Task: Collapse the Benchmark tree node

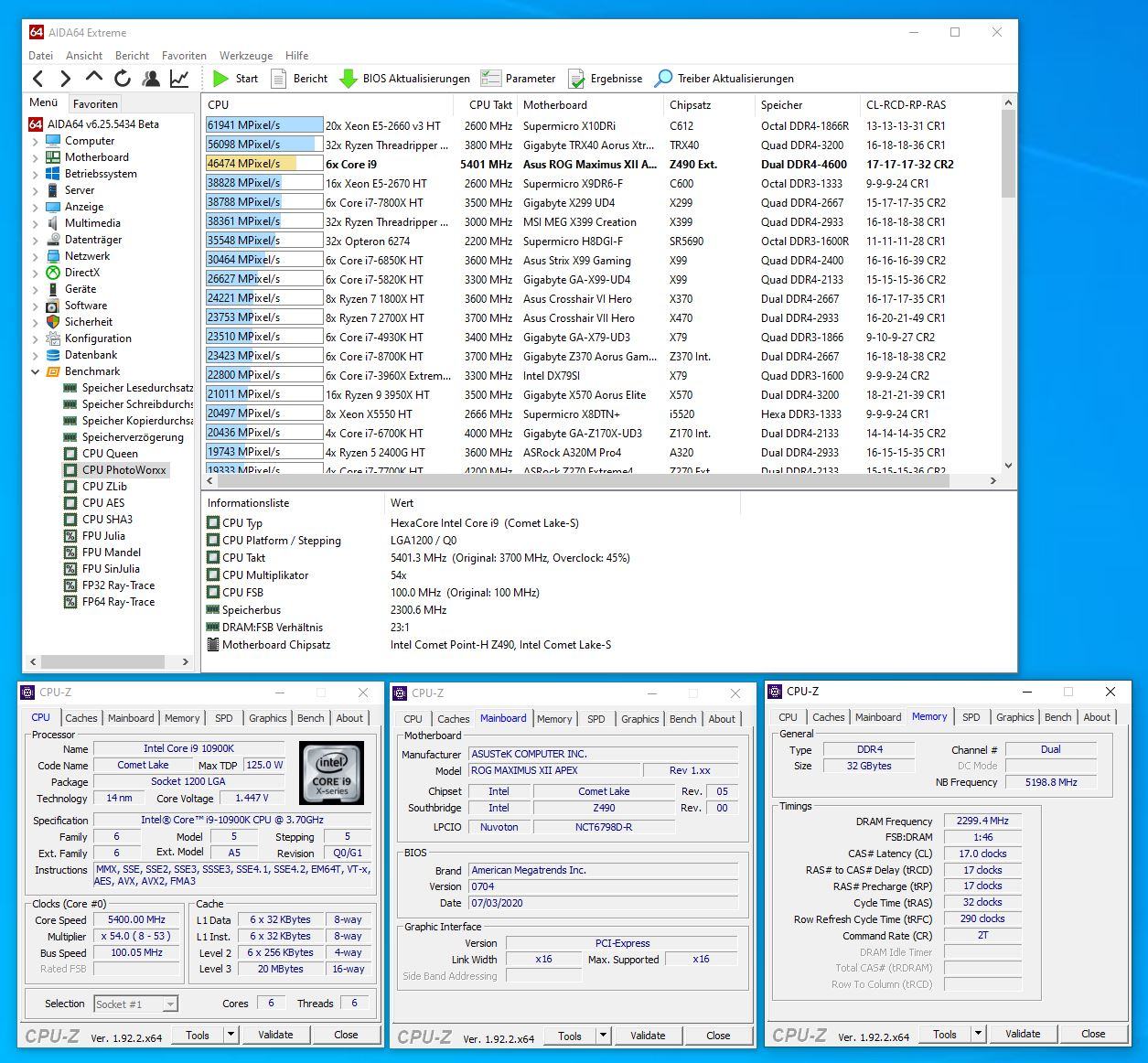Action: point(36,371)
